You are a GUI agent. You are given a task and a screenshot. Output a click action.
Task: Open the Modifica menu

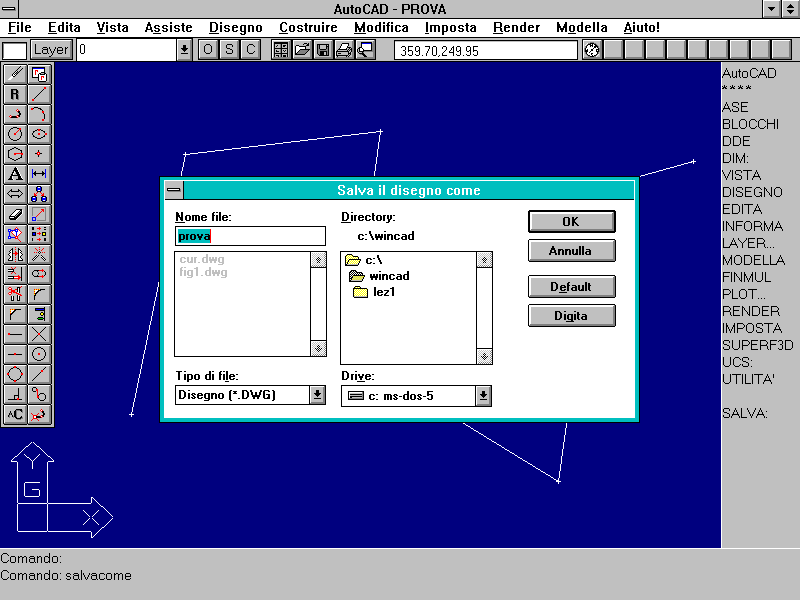381,28
